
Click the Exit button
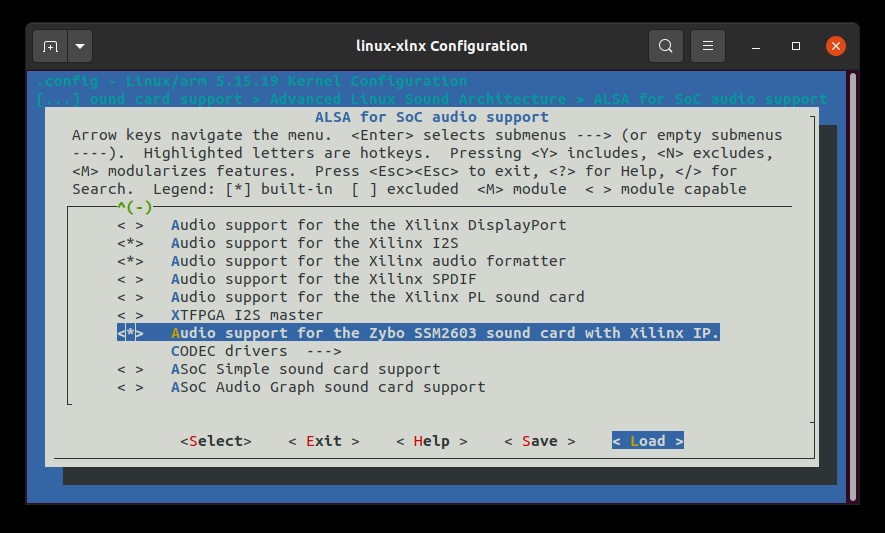[324, 441]
